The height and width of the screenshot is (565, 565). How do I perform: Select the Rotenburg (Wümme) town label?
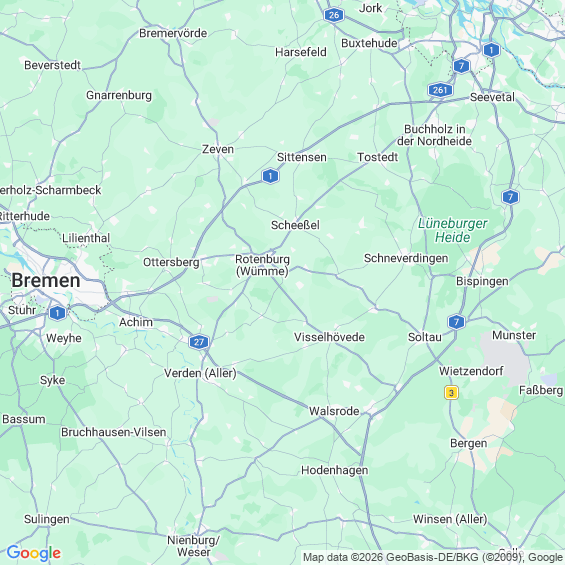(x=262, y=265)
